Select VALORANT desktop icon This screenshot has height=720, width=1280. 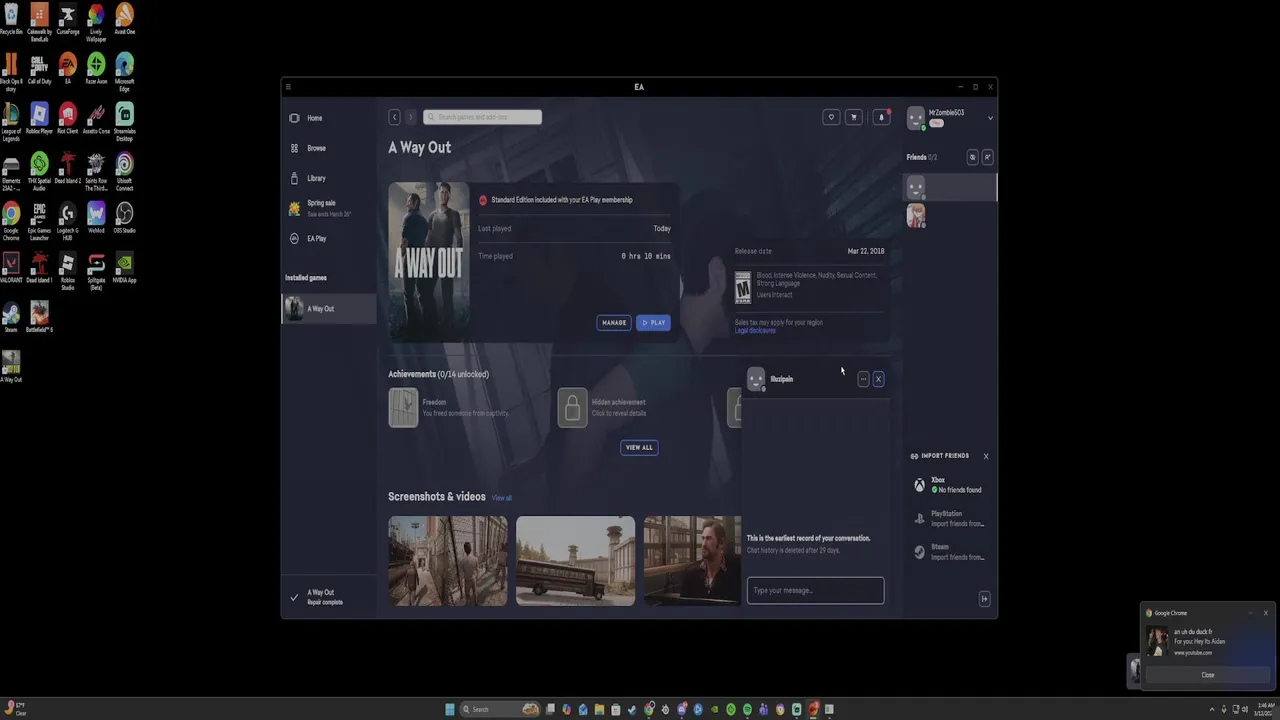pos(11,268)
